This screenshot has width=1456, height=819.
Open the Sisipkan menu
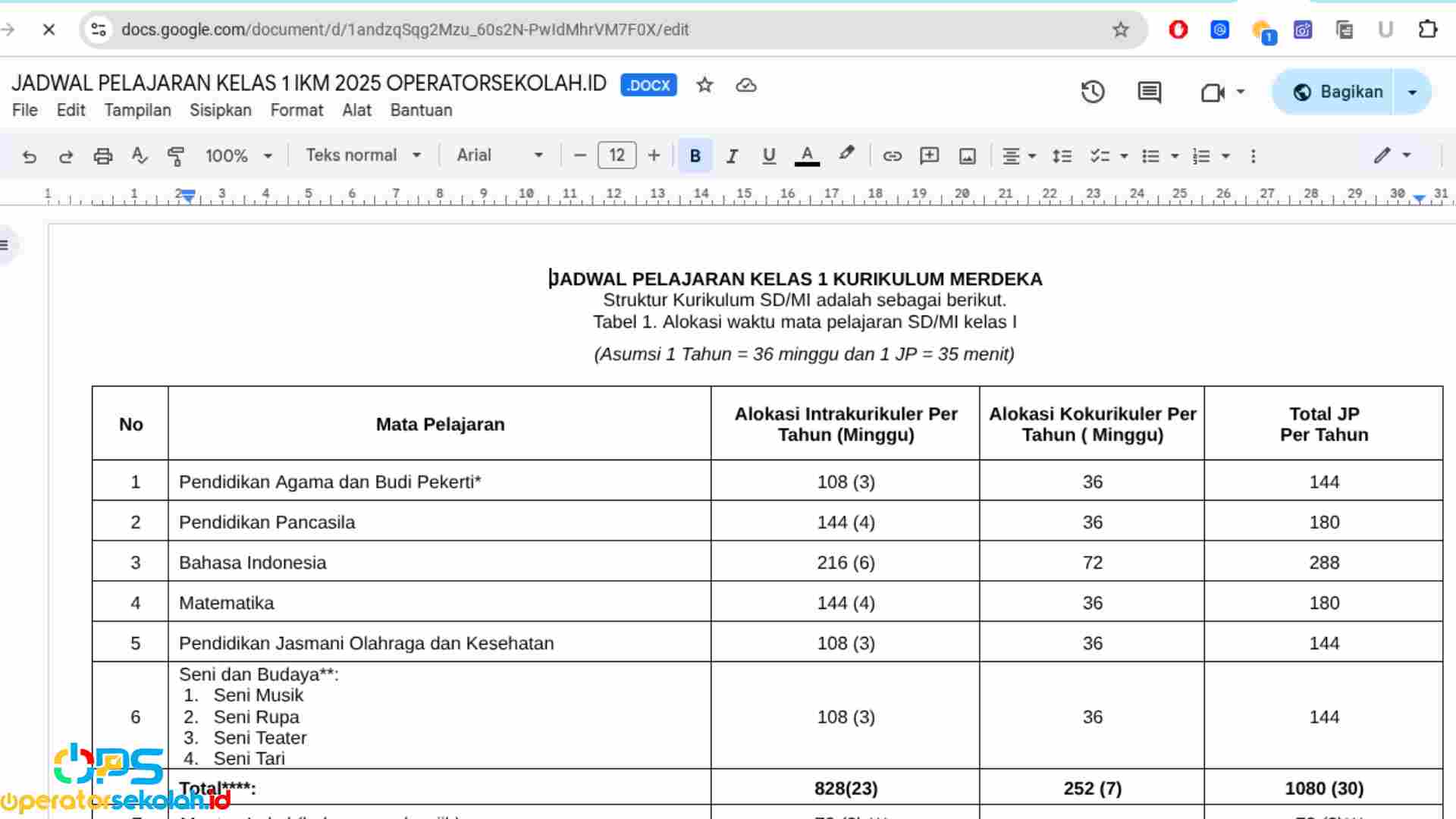click(221, 111)
